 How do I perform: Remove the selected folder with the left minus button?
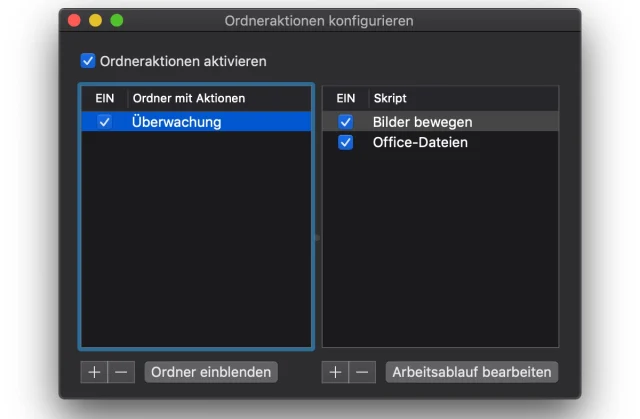coord(121,372)
